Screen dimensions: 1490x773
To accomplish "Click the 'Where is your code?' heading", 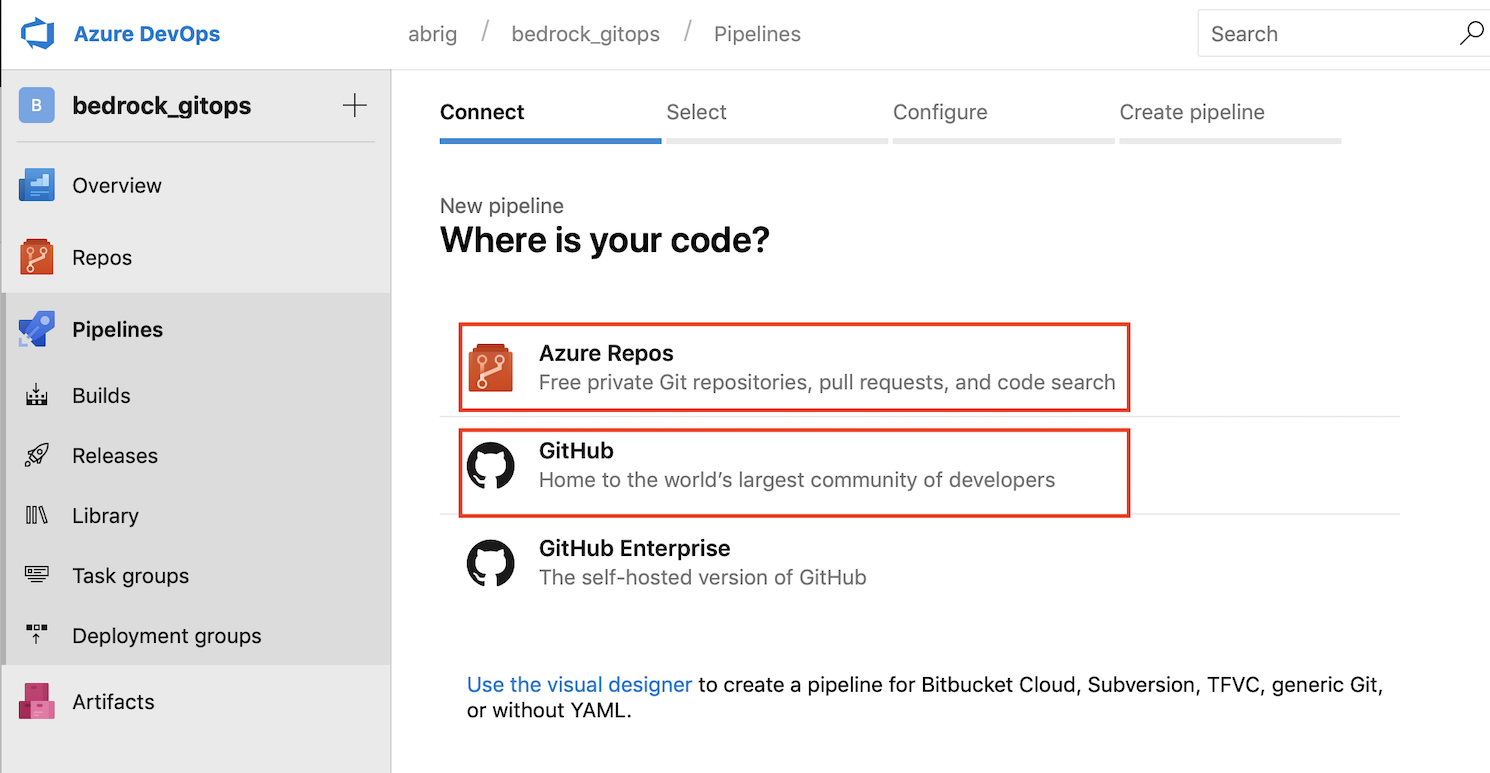I will 605,240.
